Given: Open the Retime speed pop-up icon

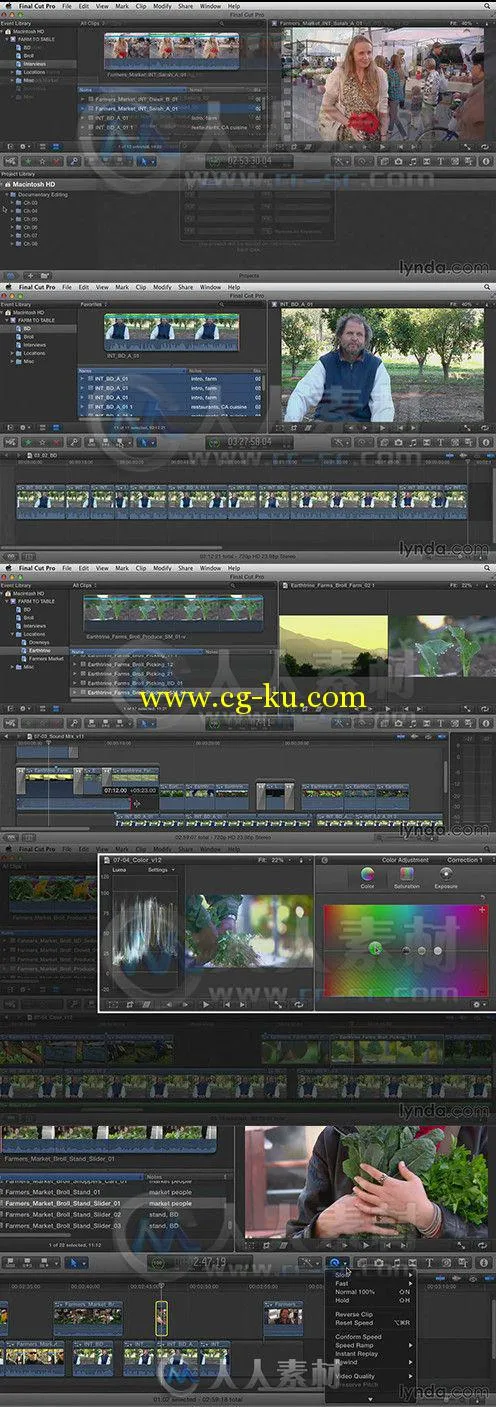Looking at the screenshot, I should click(337, 1263).
